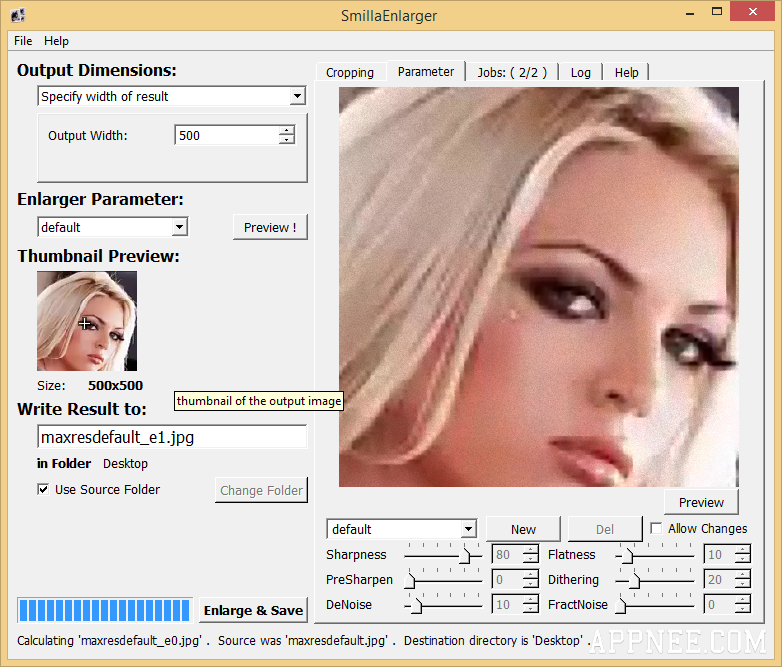
Task: Enable the Allow Changes checkbox
Action: coord(656,528)
